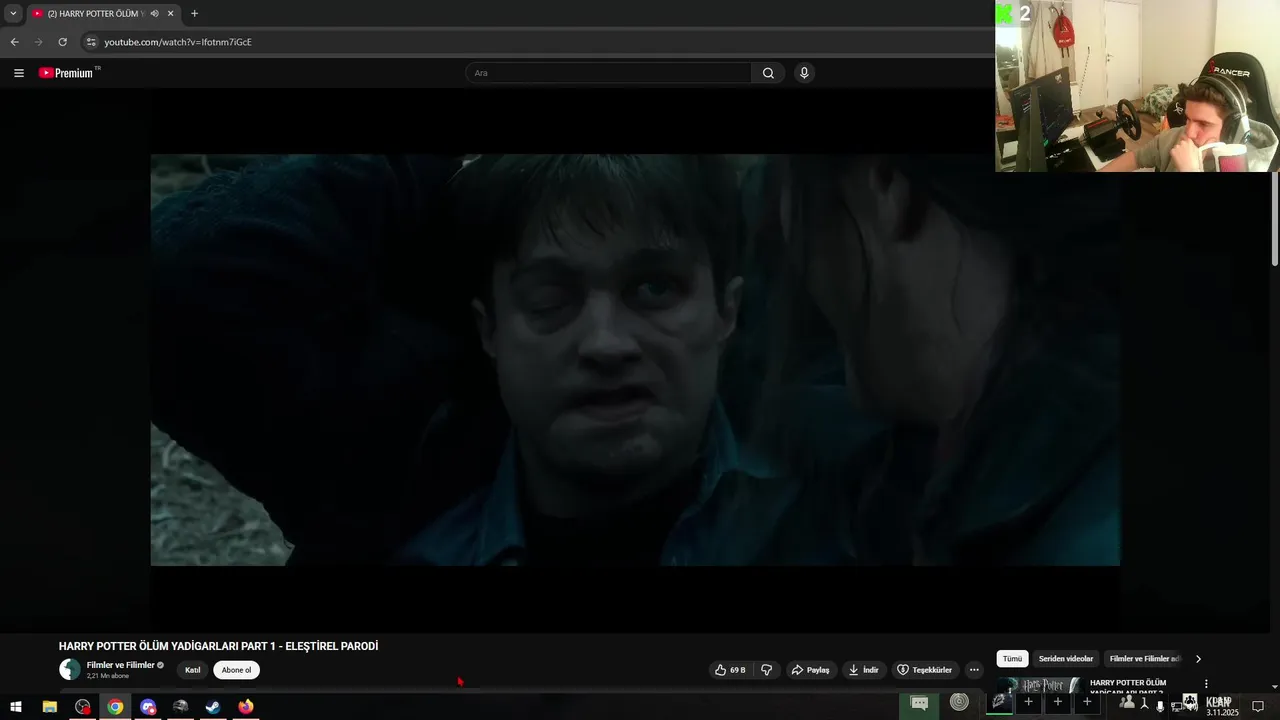This screenshot has width=1280, height=720.
Task: Subscribe with the Abone ol button
Action: point(236,670)
